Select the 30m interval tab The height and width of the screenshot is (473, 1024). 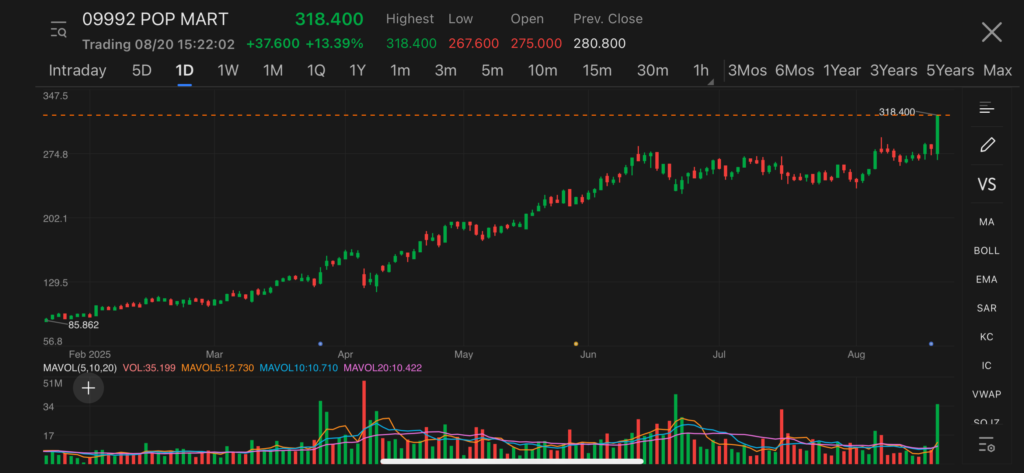click(x=652, y=71)
